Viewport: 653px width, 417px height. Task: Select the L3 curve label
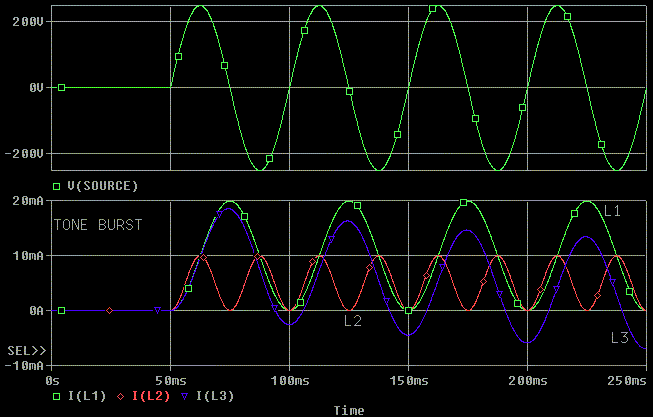[619, 338]
